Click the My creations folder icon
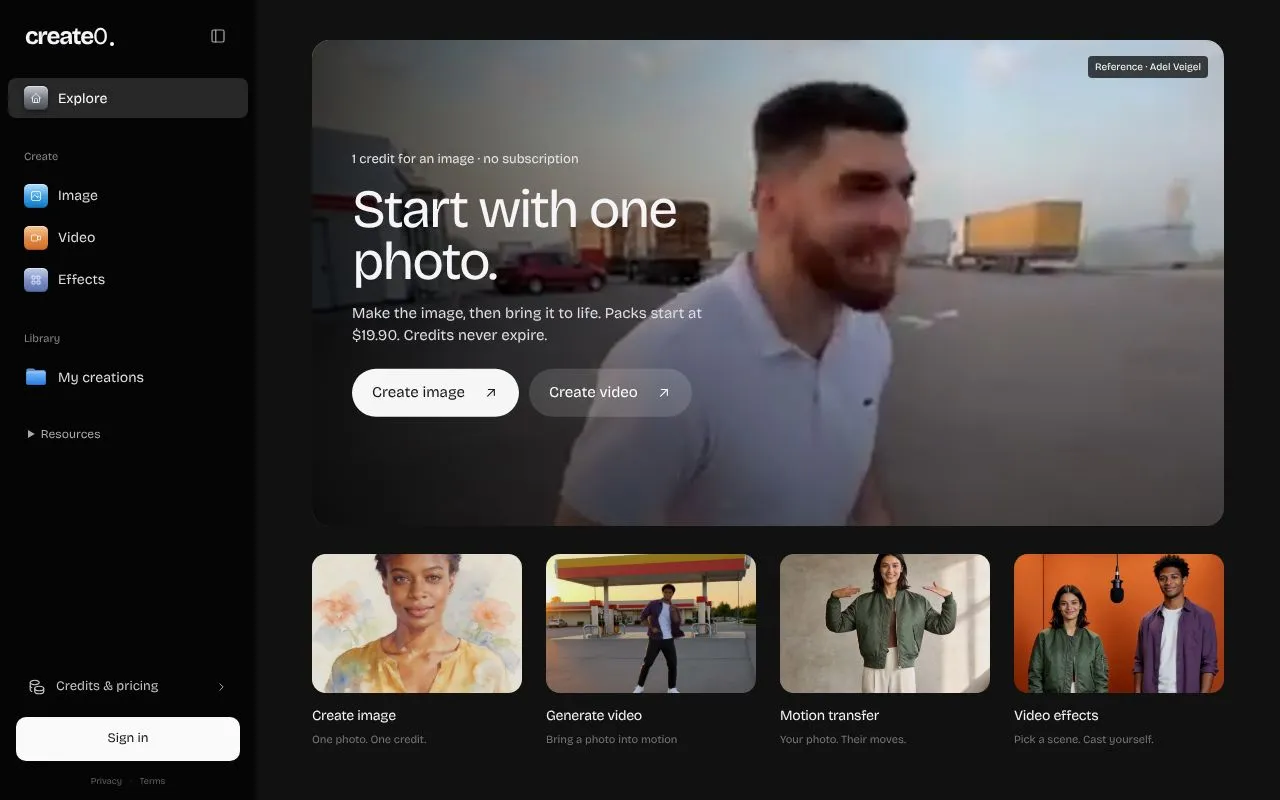Screen dimensions: 1280x800 (36, 377)
